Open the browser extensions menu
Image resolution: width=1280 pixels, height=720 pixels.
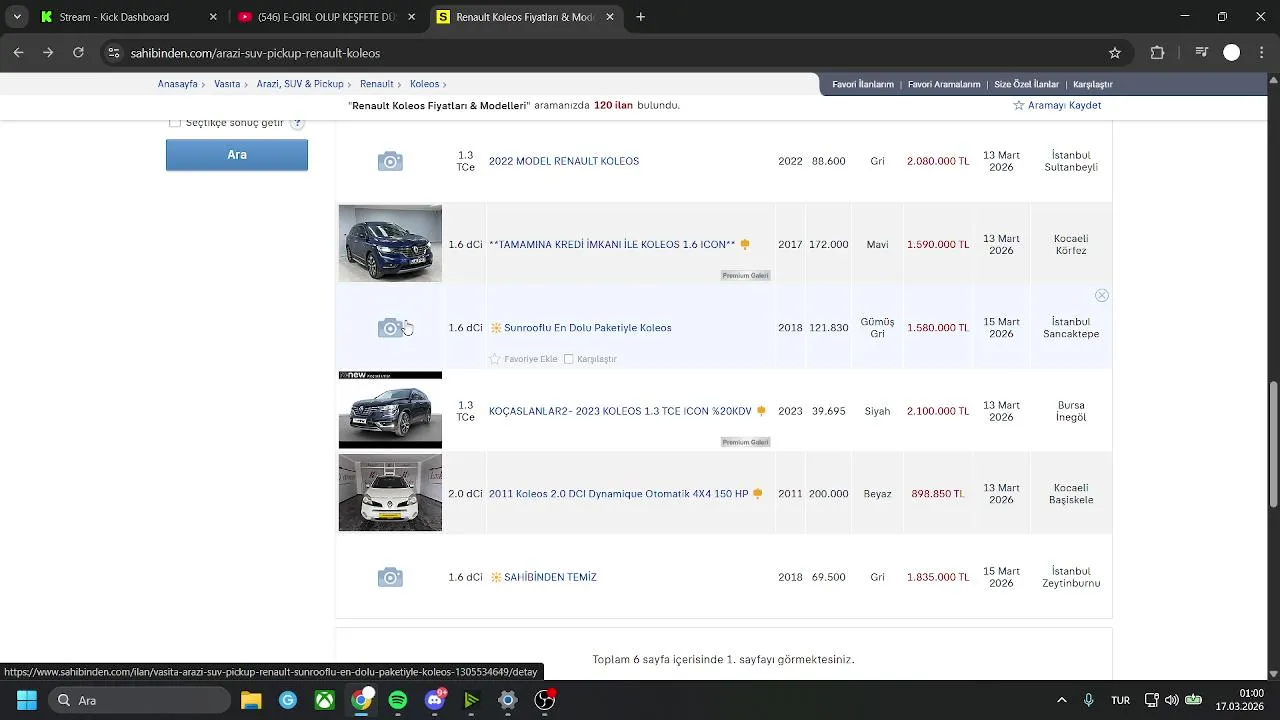tap(1158, 53)
